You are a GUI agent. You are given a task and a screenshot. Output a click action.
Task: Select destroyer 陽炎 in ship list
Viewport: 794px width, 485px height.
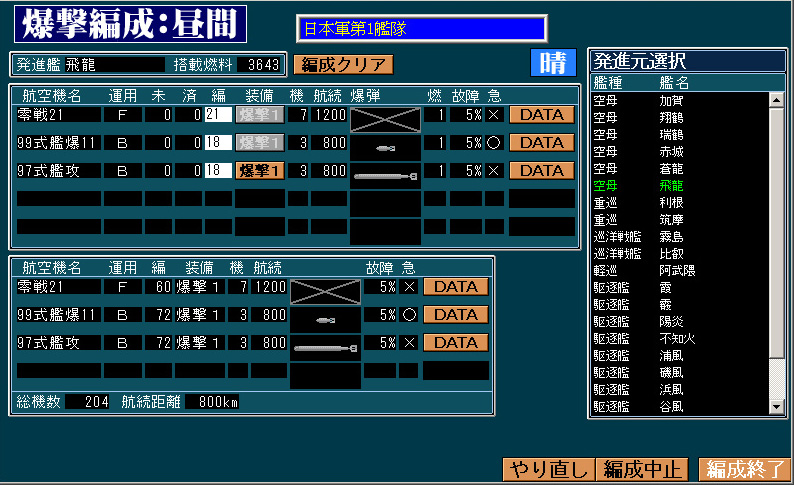point(680,321)
